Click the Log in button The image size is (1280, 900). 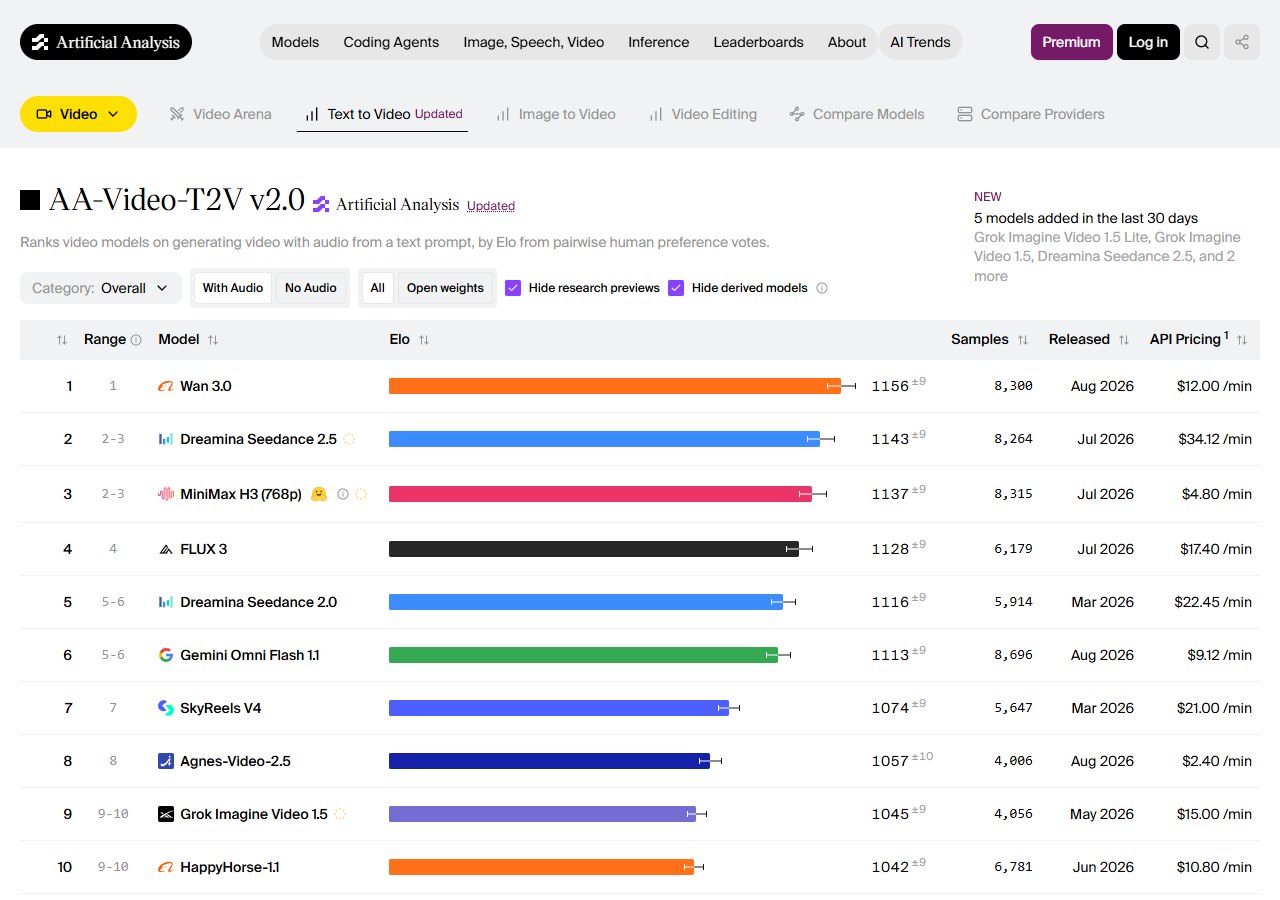pos(1148,42)
